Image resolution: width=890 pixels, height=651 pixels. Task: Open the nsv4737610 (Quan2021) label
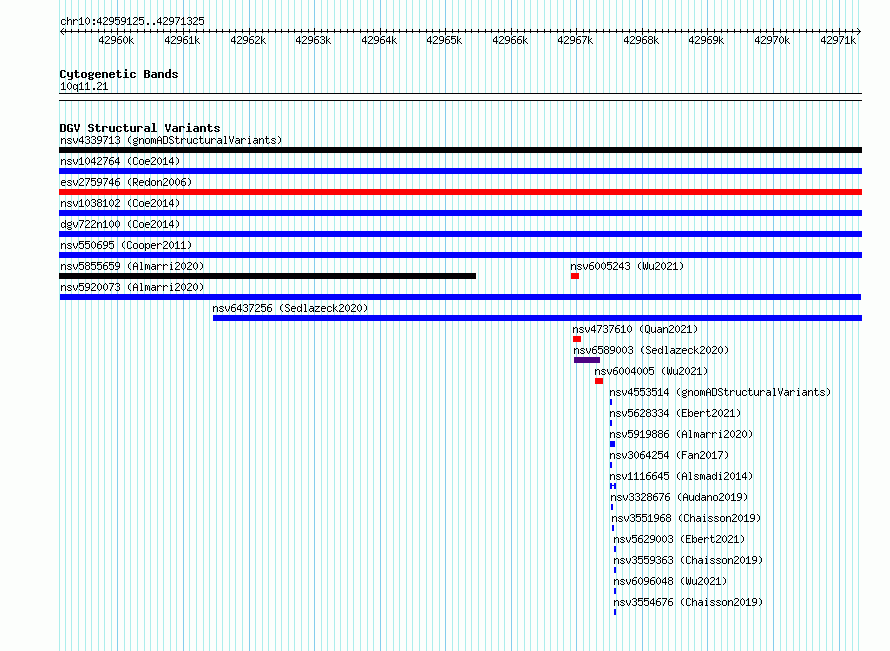click(635, 329)
